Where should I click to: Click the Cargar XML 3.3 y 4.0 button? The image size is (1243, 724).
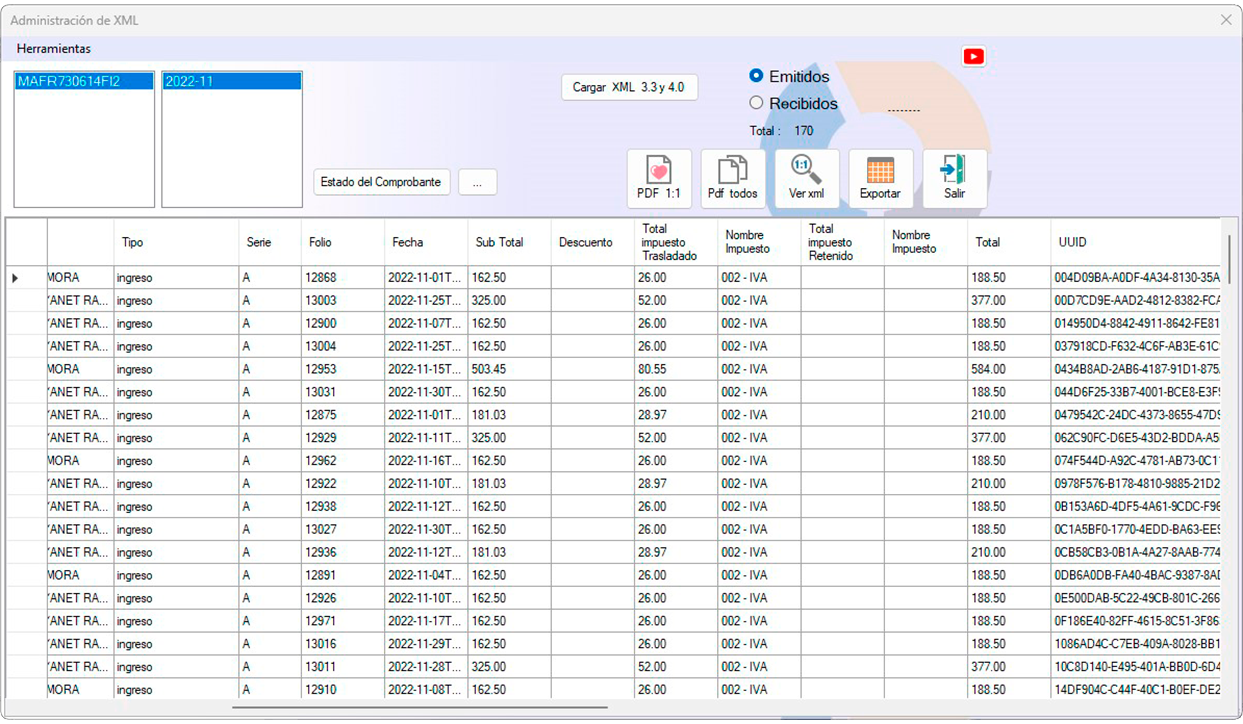[x=628, y=87]
